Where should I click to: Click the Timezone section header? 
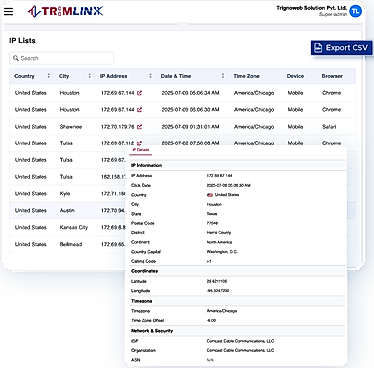(141, 301)
